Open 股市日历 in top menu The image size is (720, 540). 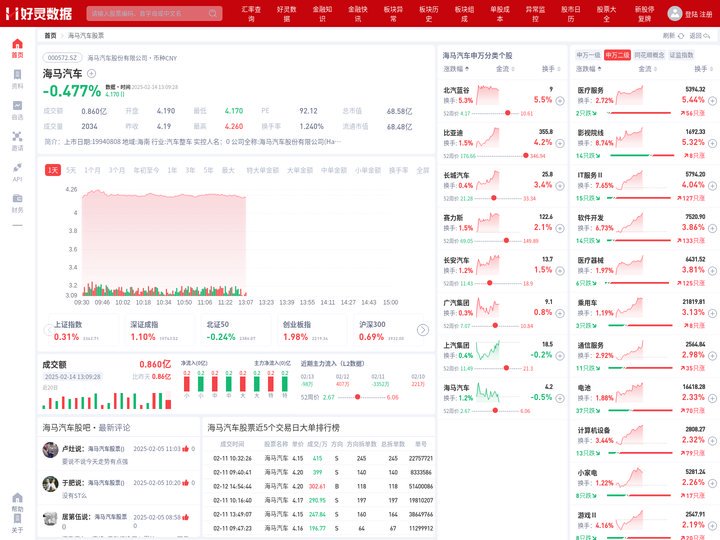(x=571, y=14)
